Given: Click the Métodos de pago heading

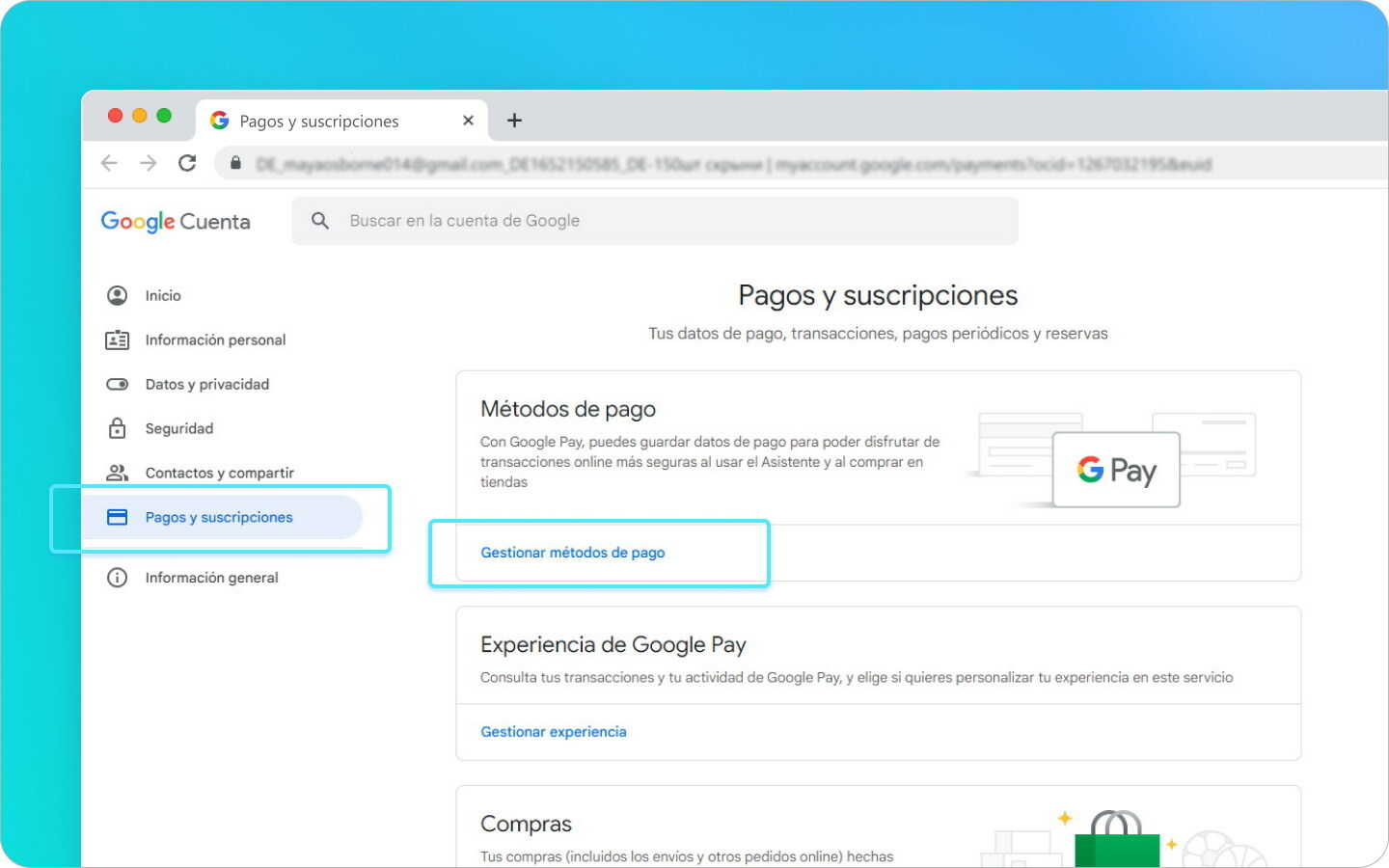Looking at the screenshot, I should coord(568,409).
